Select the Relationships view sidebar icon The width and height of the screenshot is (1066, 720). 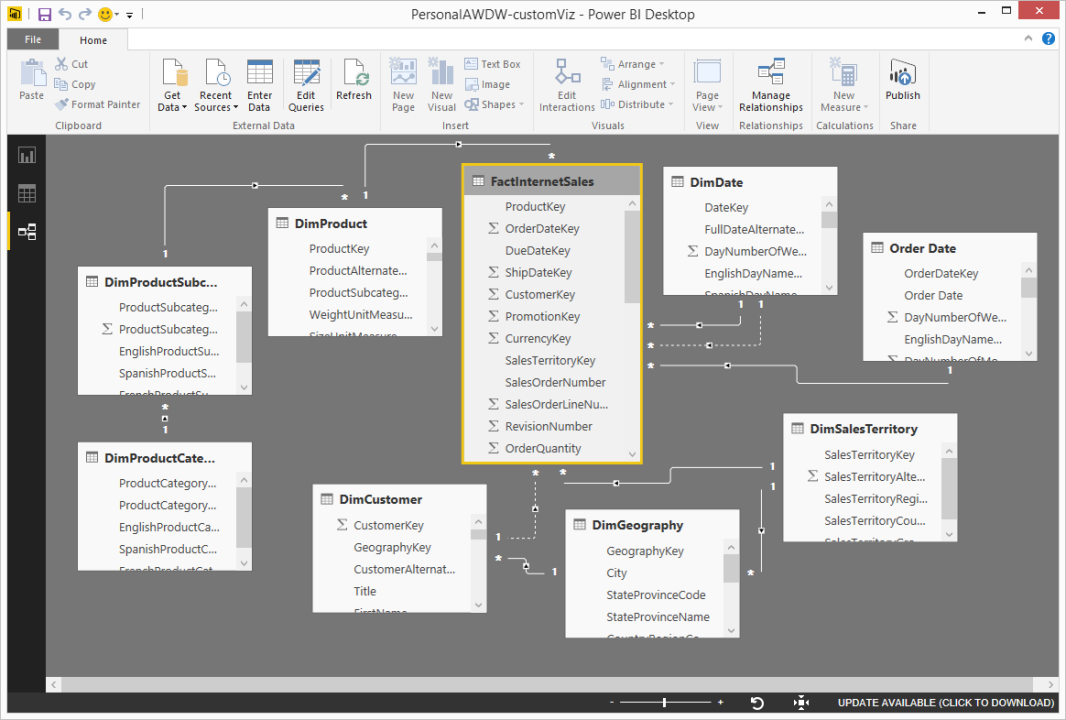27,232
